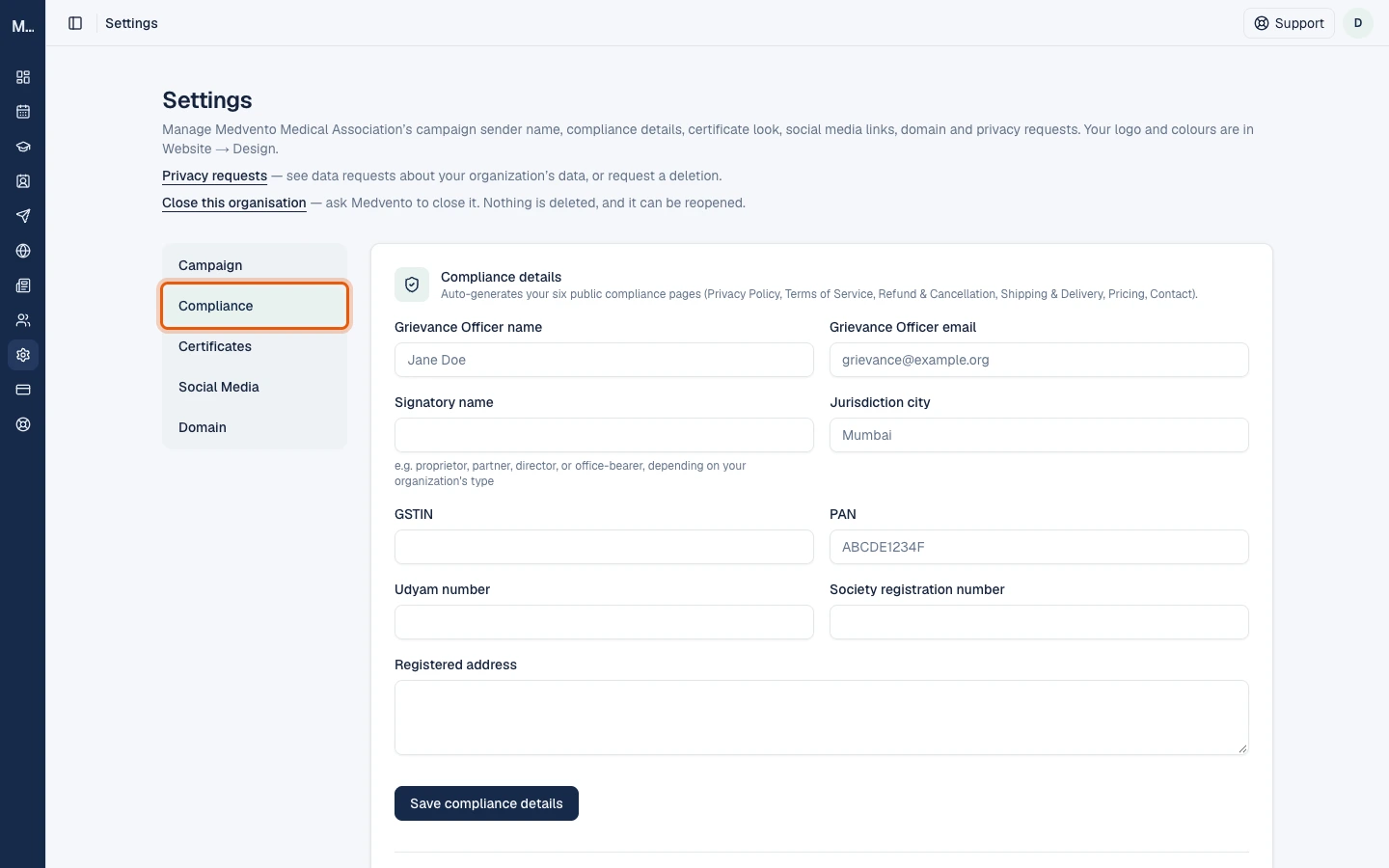Click the shield icon beside Compliance details
Image resolution: width=1389 pixels, height=868 pixels.
(x=412, y=285)
